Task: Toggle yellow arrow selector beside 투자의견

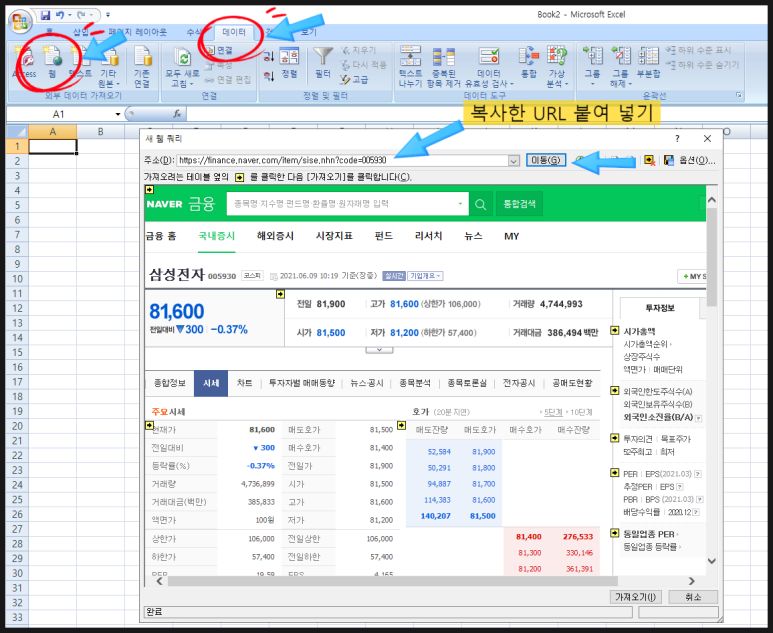Action: pyautogui.click(x=614, y=438)
